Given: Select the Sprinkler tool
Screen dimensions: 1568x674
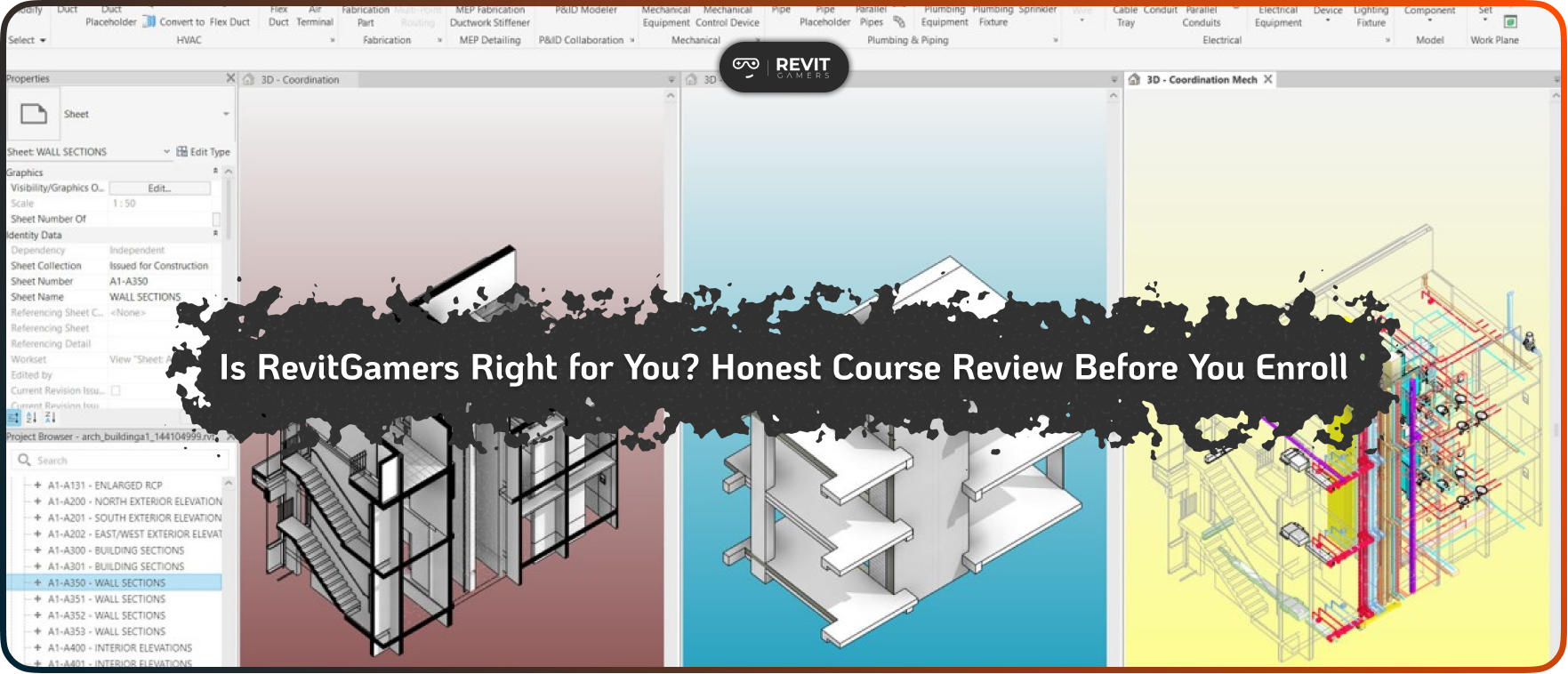Looking at the screenshot, I should point(1038,10).
